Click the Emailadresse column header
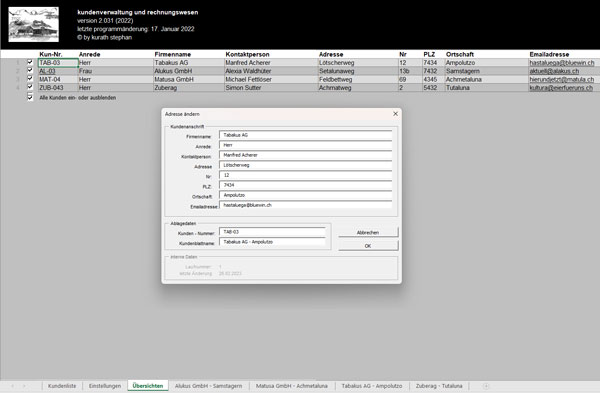The width and height of the screenshot is (600, 393). [549, 54]
